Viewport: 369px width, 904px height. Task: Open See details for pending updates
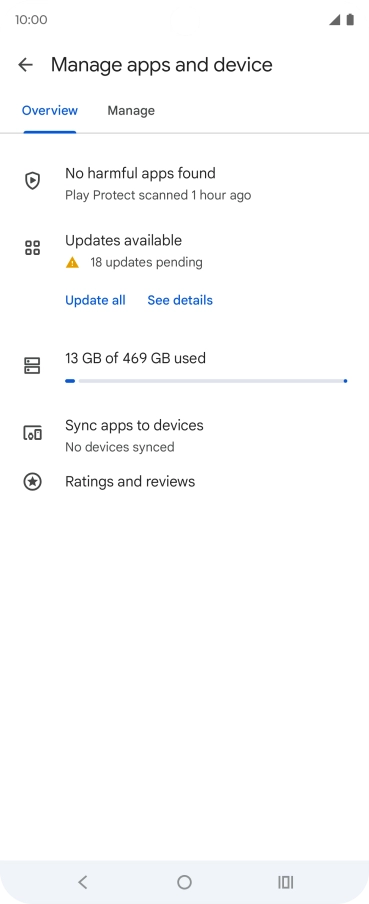(x=180, y=300)
